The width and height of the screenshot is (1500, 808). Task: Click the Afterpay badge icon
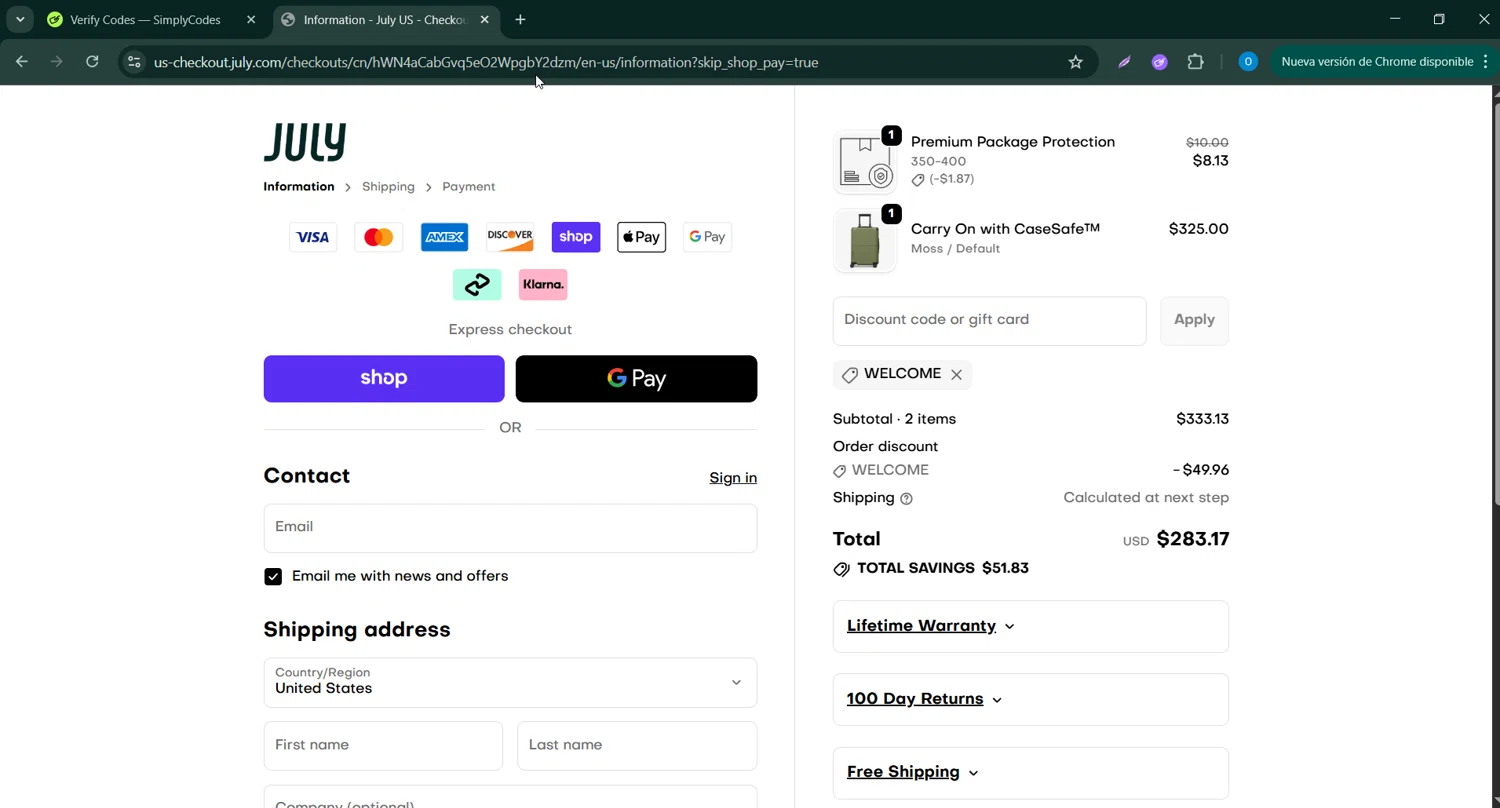click(477, 285)
